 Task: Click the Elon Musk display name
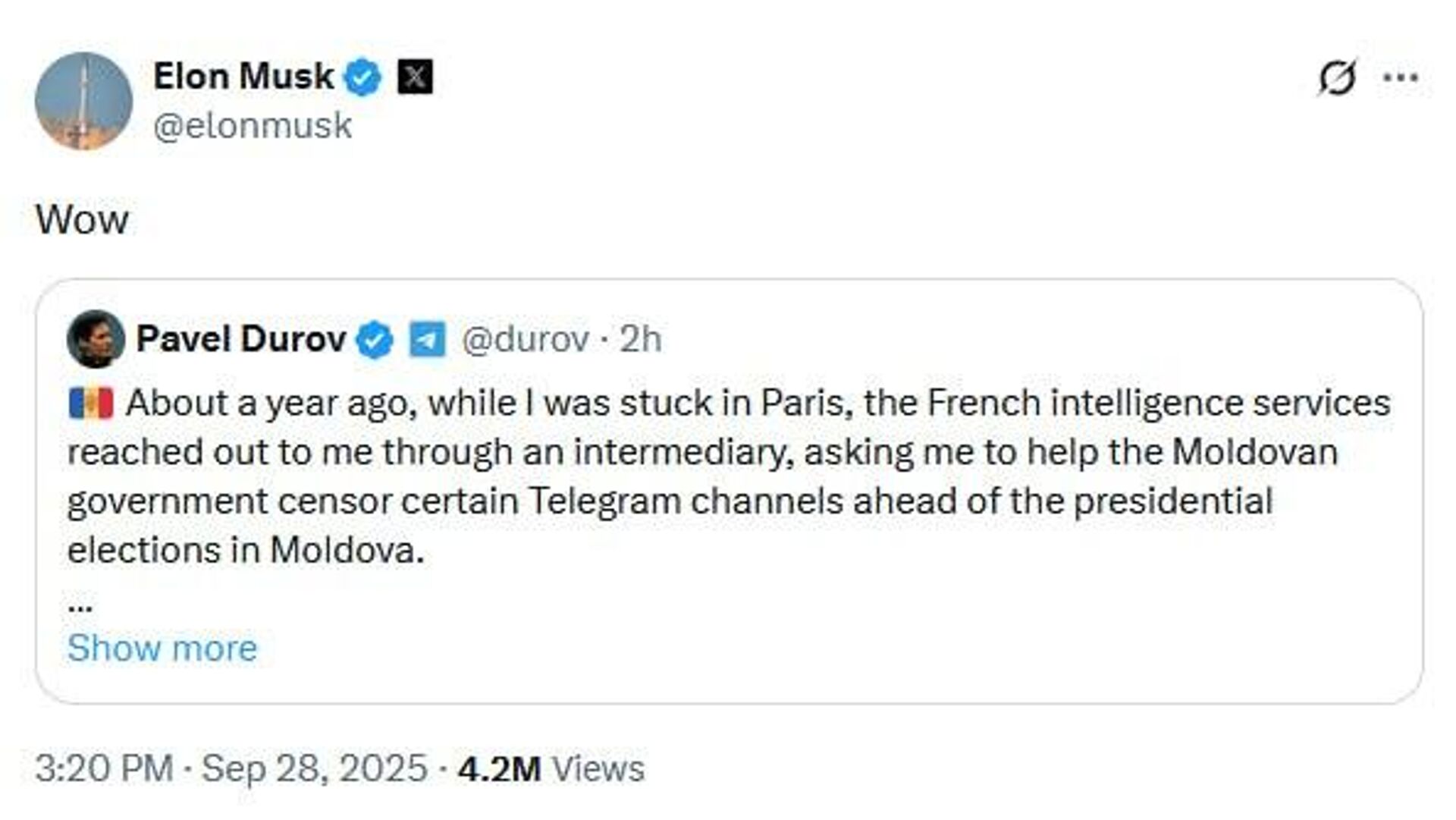pyautogui.click(x=243, y=77)
